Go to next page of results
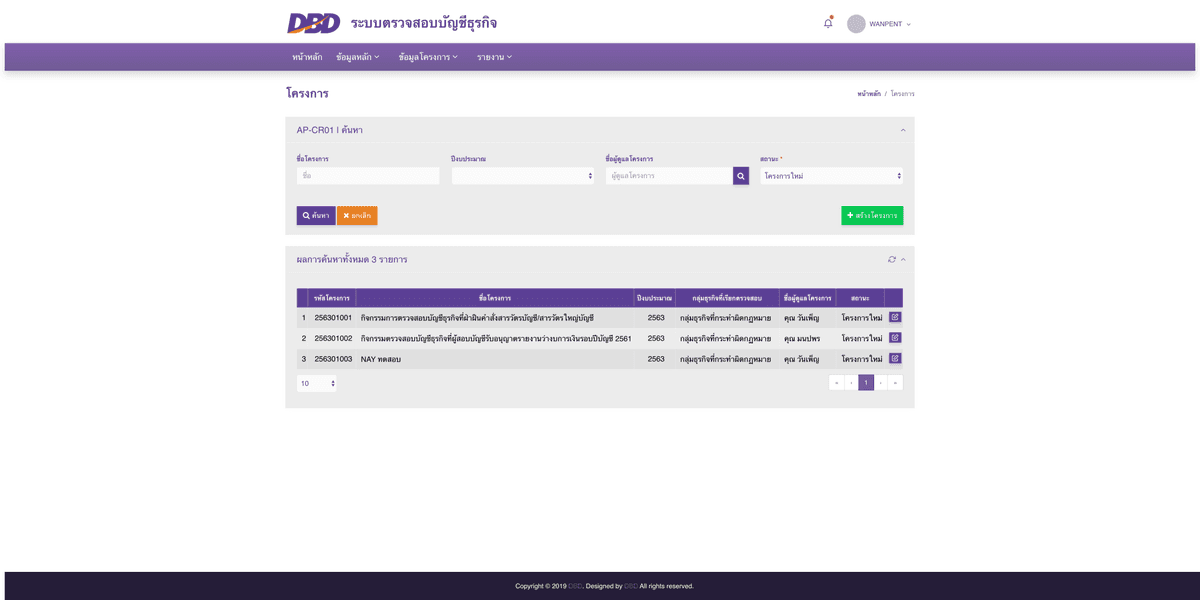1200x600 pixels. (x=881, y=383)
